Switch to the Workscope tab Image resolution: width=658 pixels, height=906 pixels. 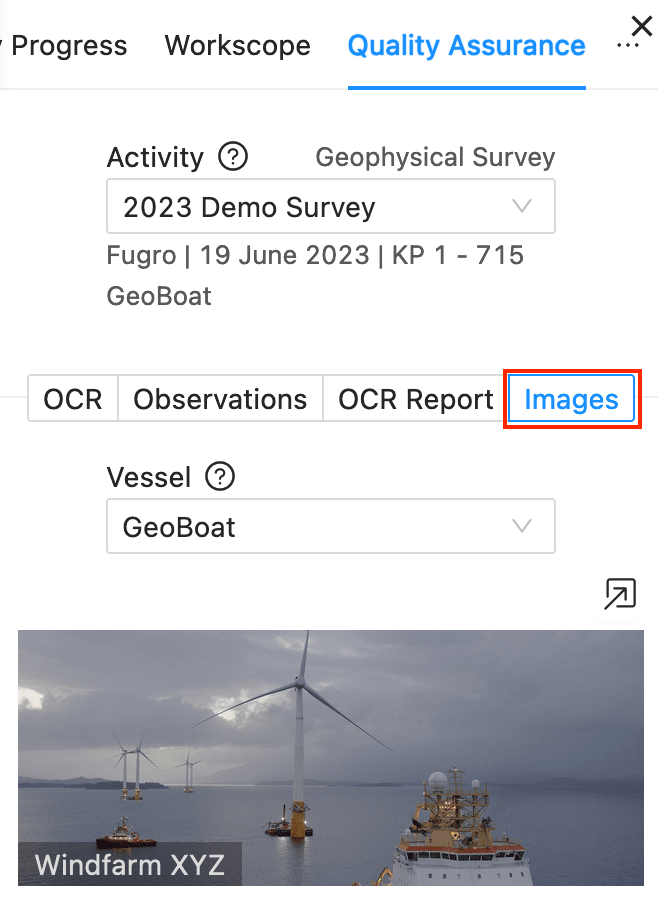pyautogui.click(x=237, y=45)
